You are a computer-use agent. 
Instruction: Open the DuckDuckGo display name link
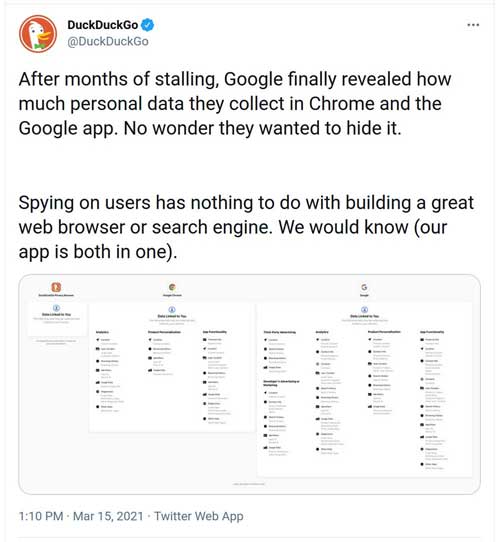103,25
